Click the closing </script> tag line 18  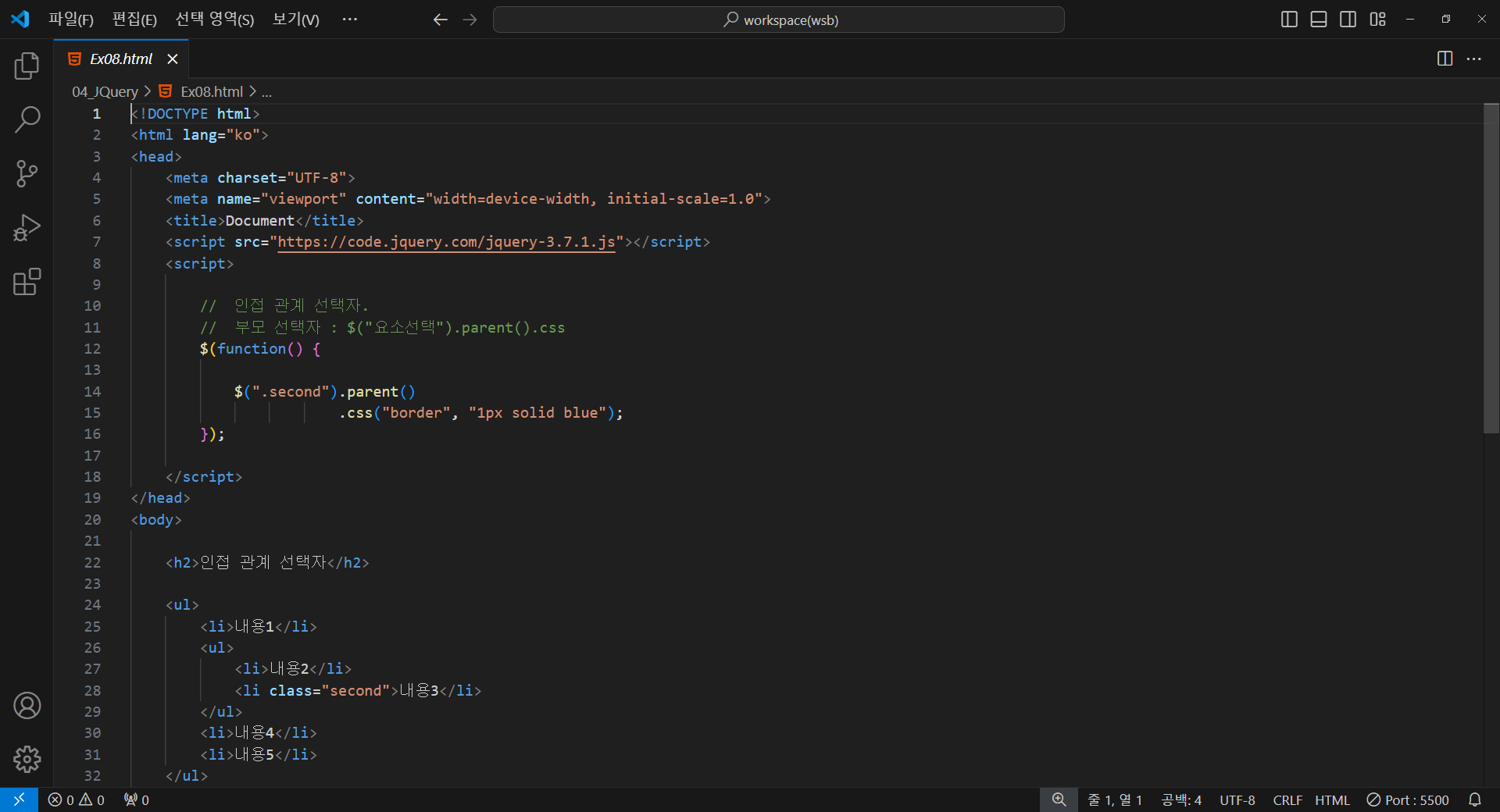point(204,477)
